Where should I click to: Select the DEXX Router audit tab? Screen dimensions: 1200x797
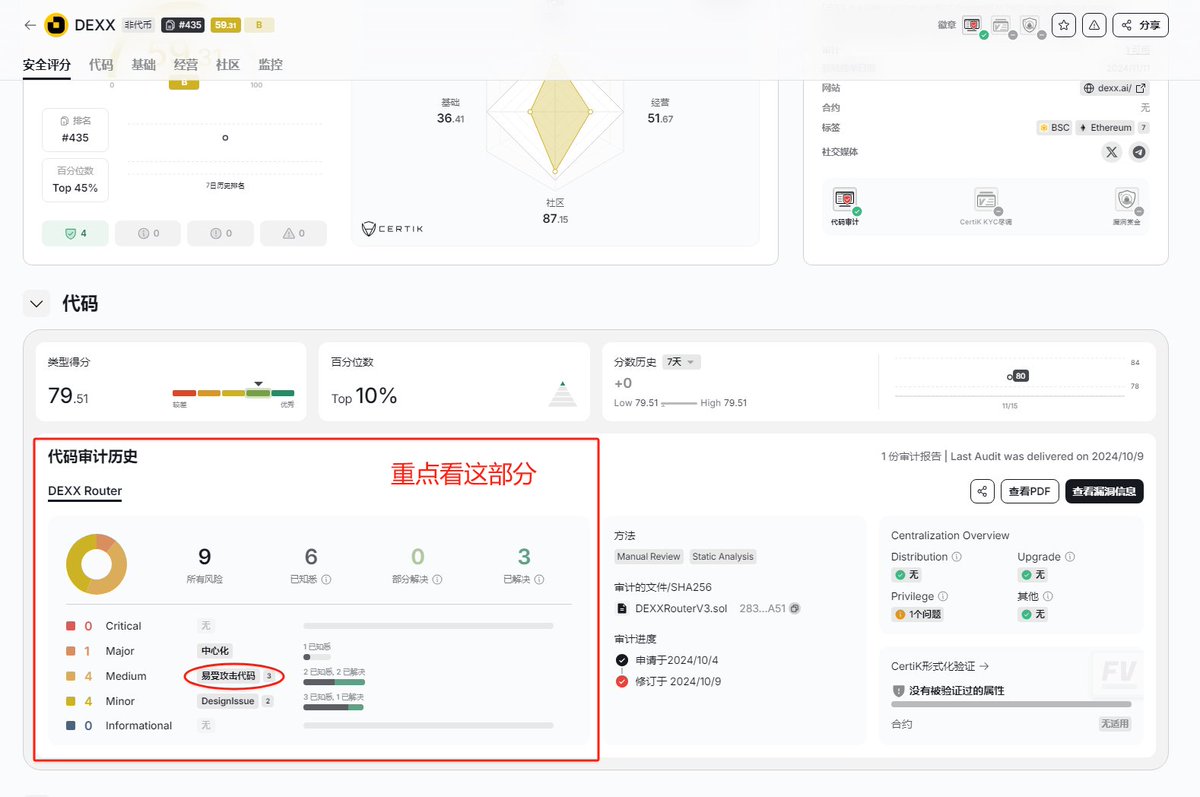85,491
